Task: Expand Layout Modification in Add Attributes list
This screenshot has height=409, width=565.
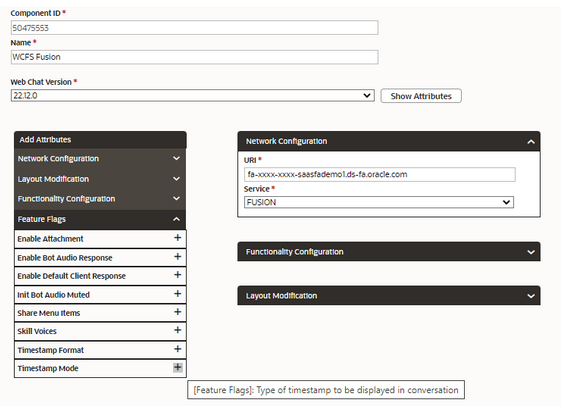Action: point(100,179)
